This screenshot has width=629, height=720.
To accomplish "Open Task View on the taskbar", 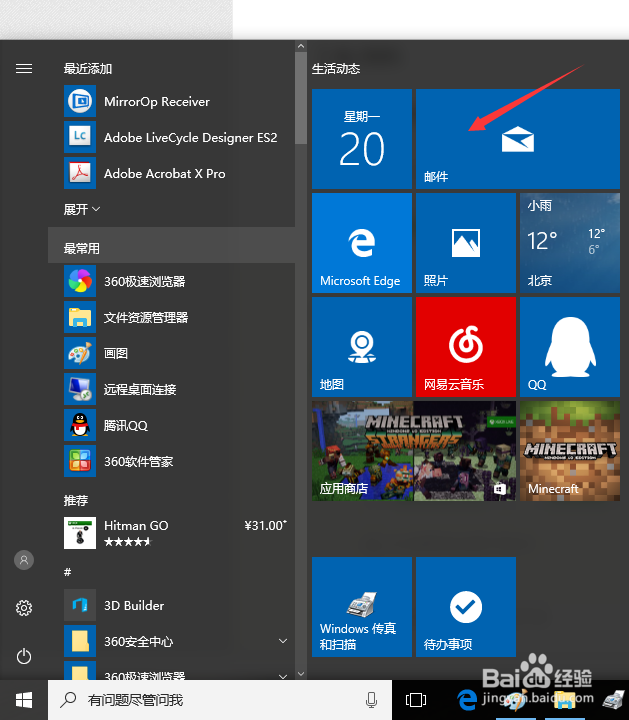I will (416, 700).
